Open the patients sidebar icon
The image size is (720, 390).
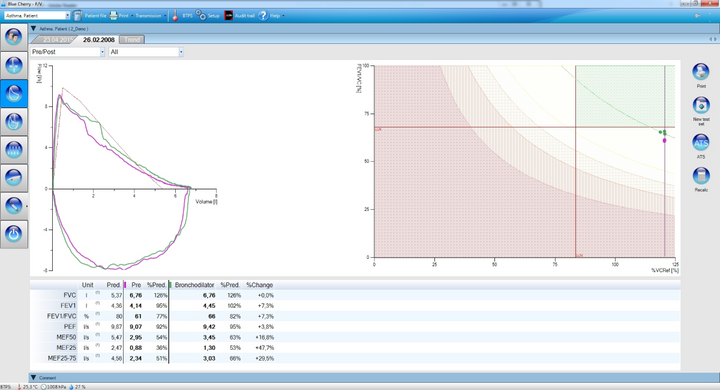point(14,36)
